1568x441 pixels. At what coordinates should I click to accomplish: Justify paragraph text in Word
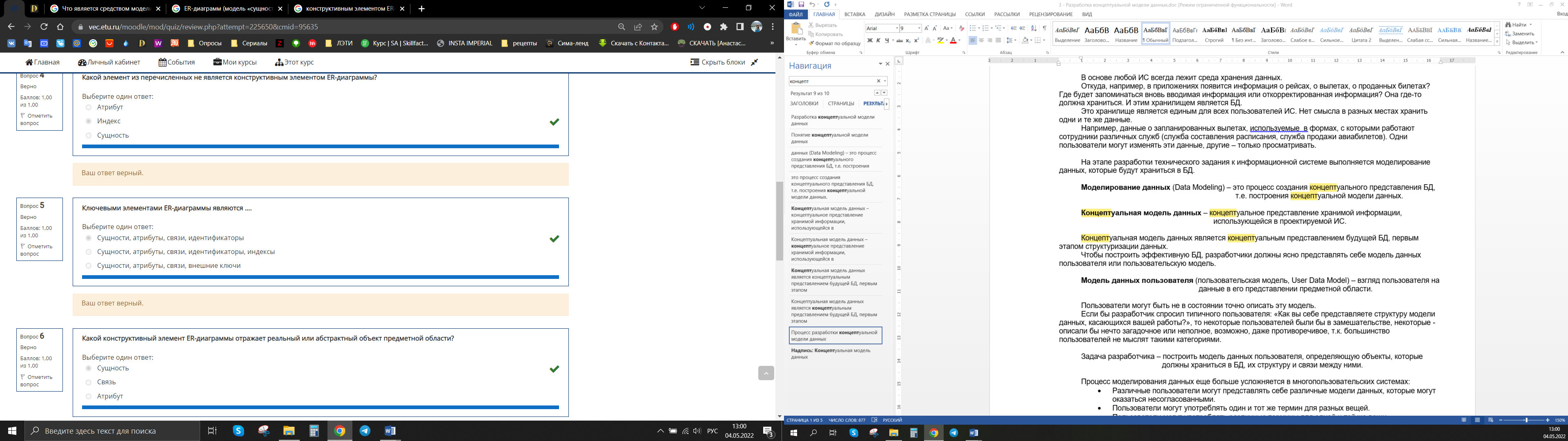point(998,40)
